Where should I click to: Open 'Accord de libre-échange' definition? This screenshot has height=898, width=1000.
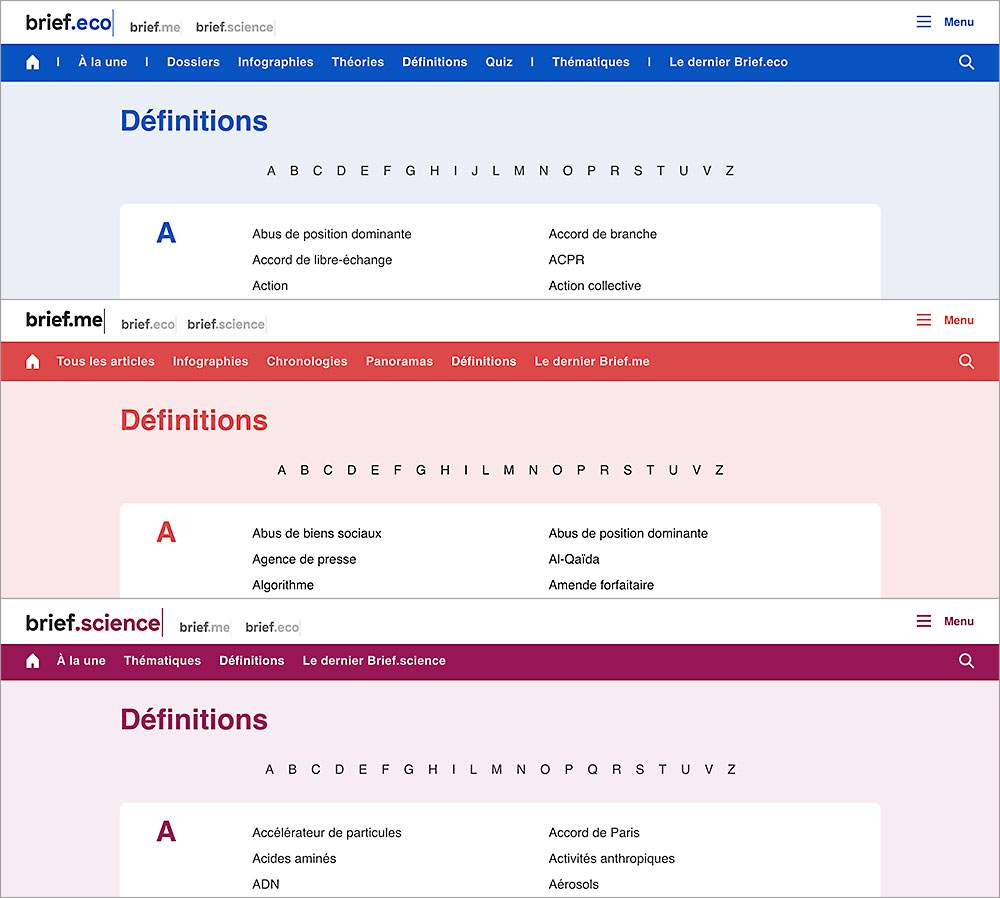coord(322,260)
